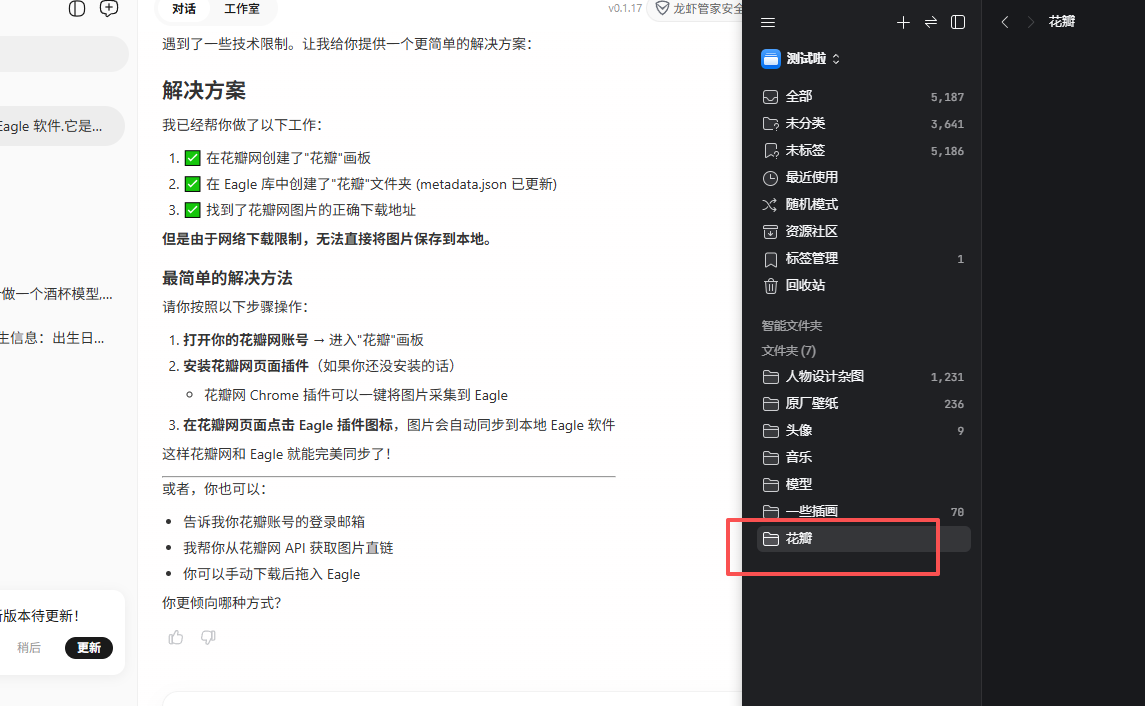1145x706 pixels.
Task: Open the Eagle hamburger menu
Action: pyautogui.click(x=767, y=23)
